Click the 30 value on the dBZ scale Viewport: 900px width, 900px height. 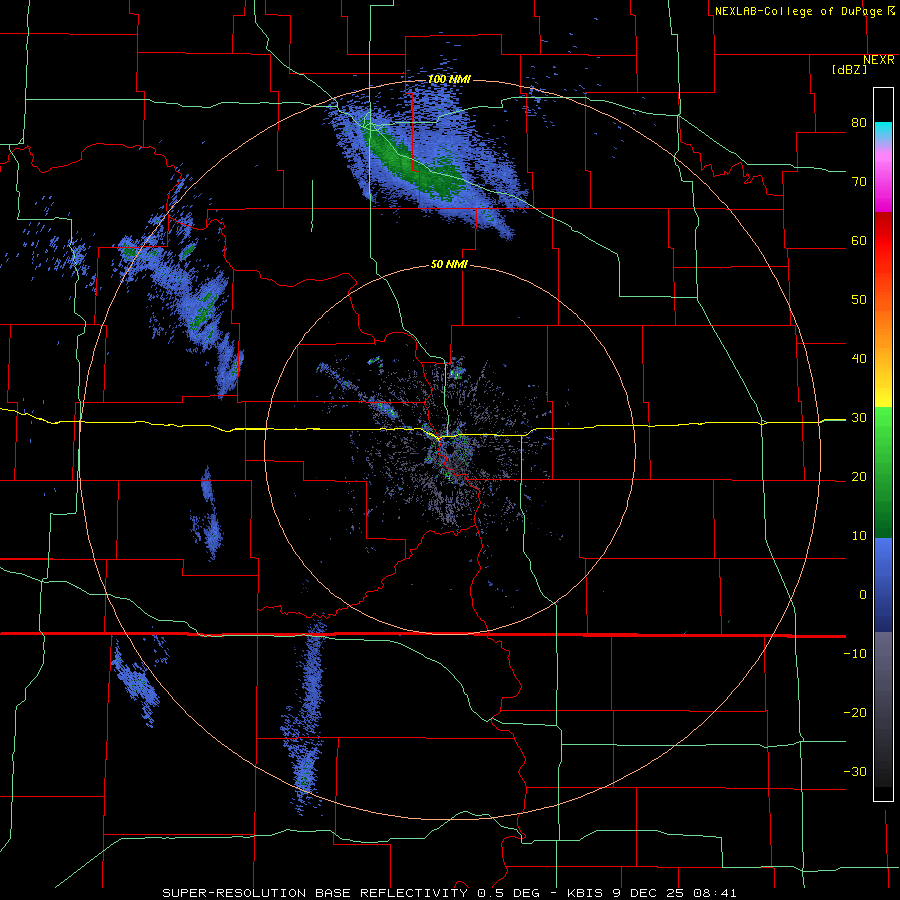click(x=859, y=418)
